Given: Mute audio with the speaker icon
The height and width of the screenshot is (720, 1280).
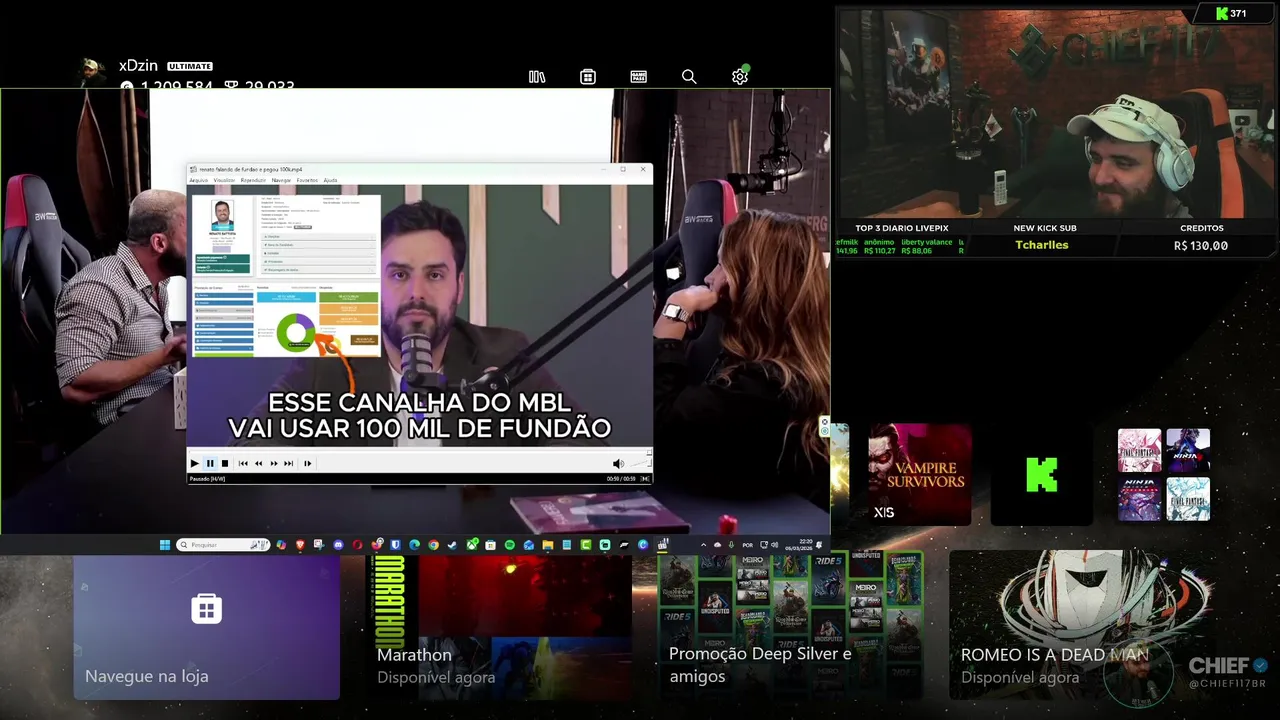Looking at the screenshot, I should [618, 464].
